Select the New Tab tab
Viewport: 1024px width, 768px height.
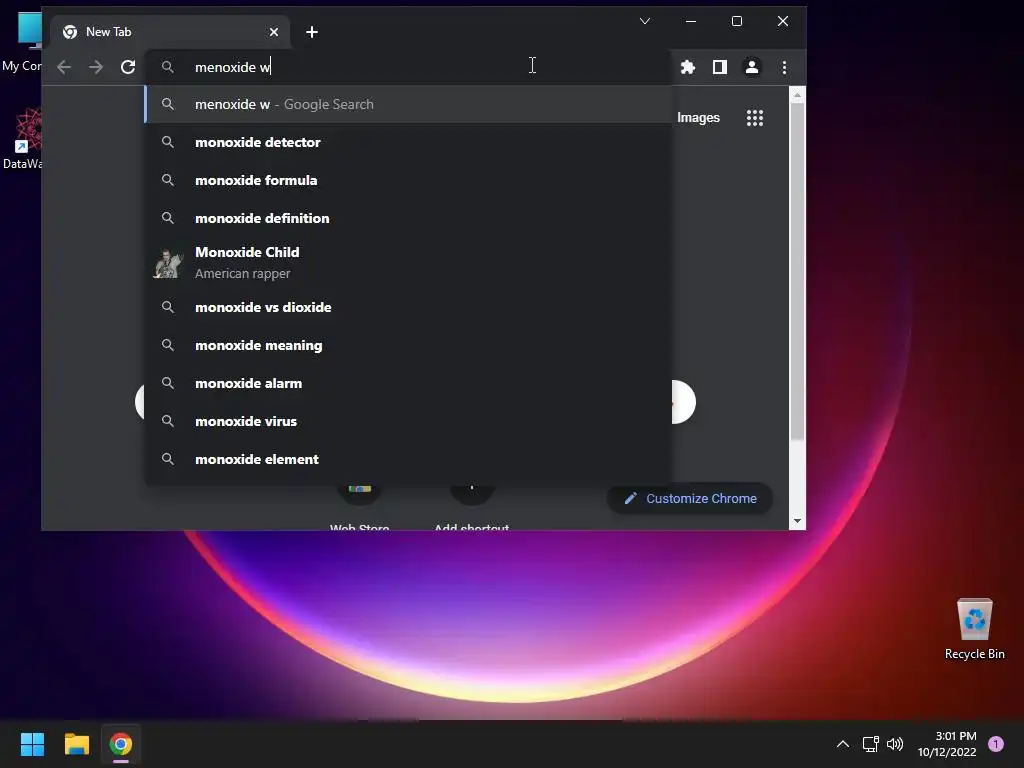[x=170, y=32]
